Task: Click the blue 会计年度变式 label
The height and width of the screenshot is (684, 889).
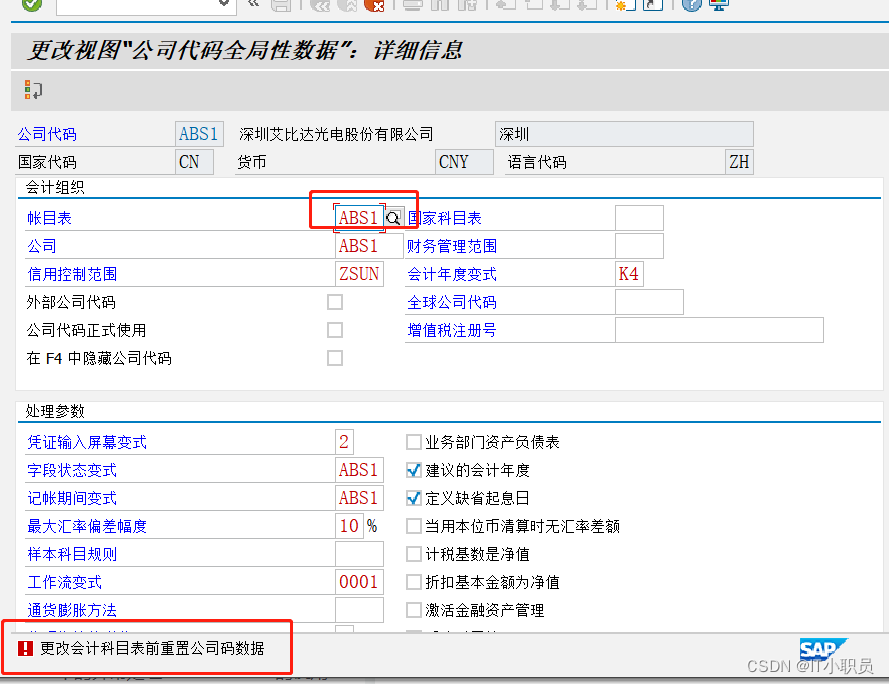Action: [452, 275]
